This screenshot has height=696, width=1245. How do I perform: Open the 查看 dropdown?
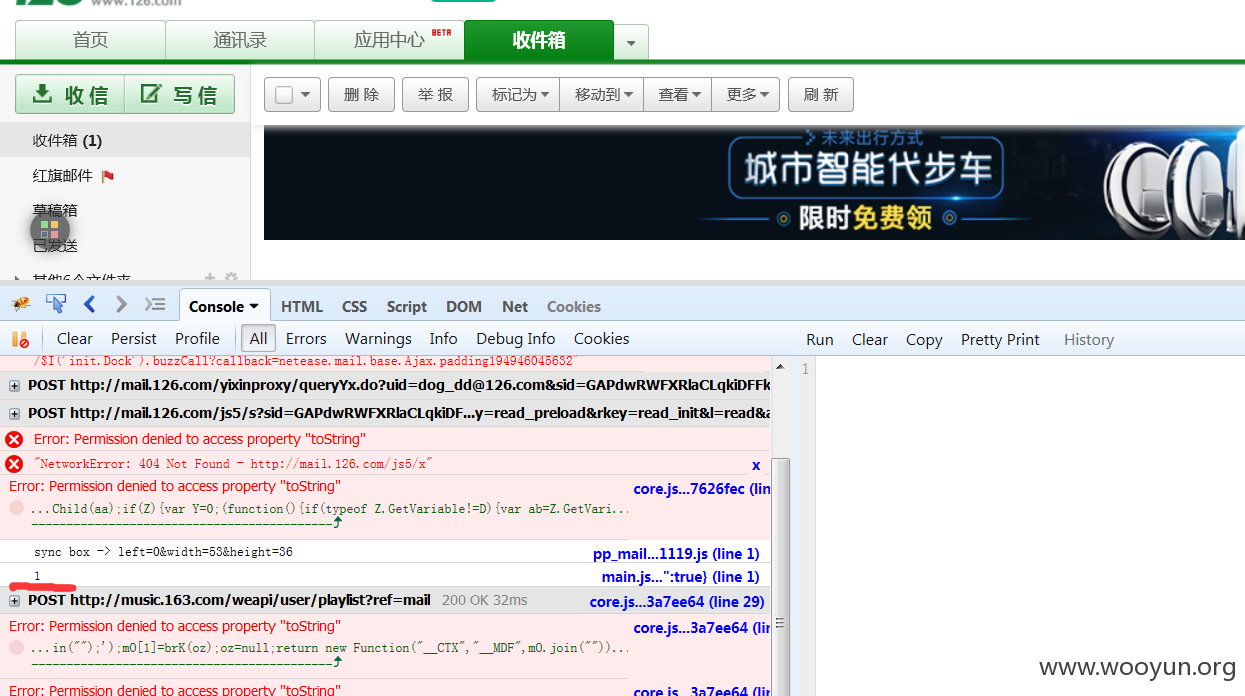678,95
